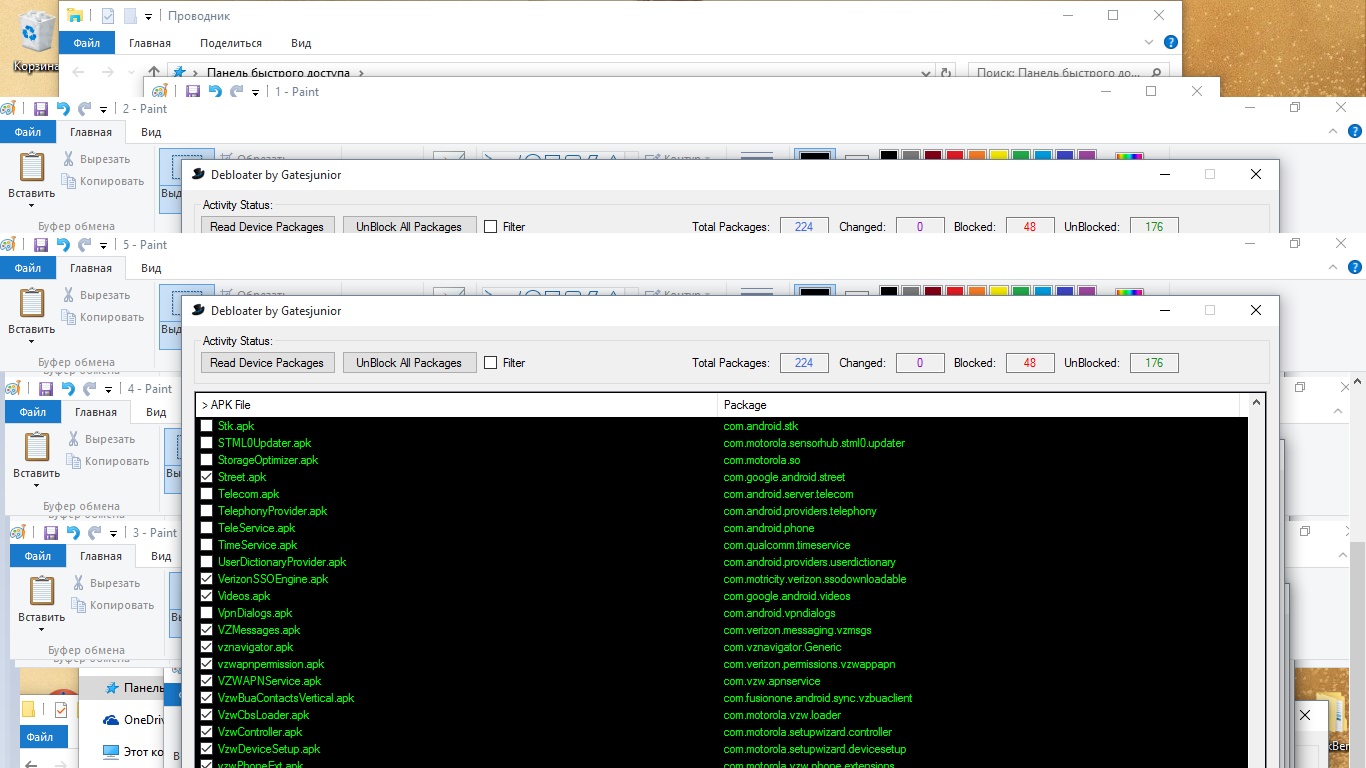Click the Redo arrow in 1 - Paint
Image resolution: width=1366 pixels, height=768 pixels.
(x=237, y=91)
